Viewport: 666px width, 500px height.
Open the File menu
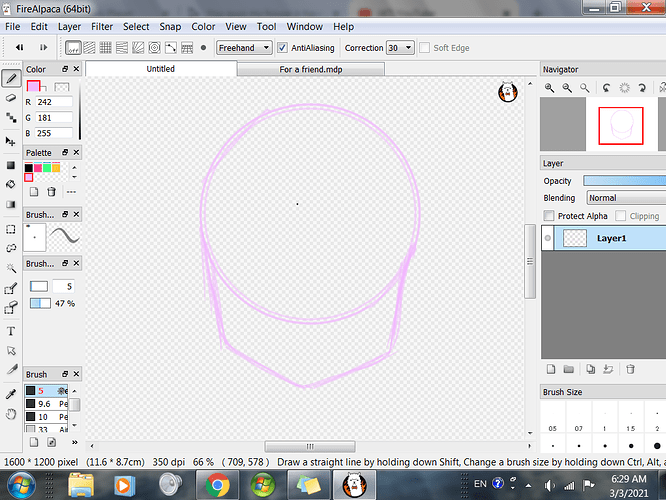coord(13,27)
